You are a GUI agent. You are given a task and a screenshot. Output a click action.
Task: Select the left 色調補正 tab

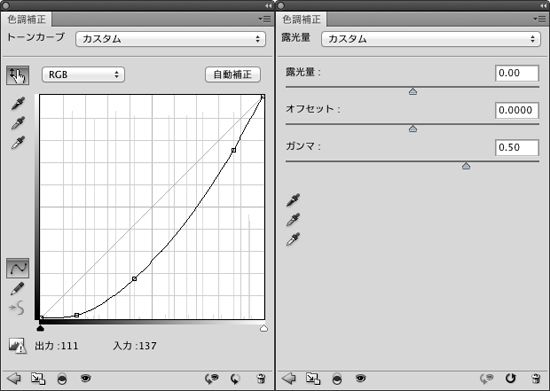tap(27, 19)
